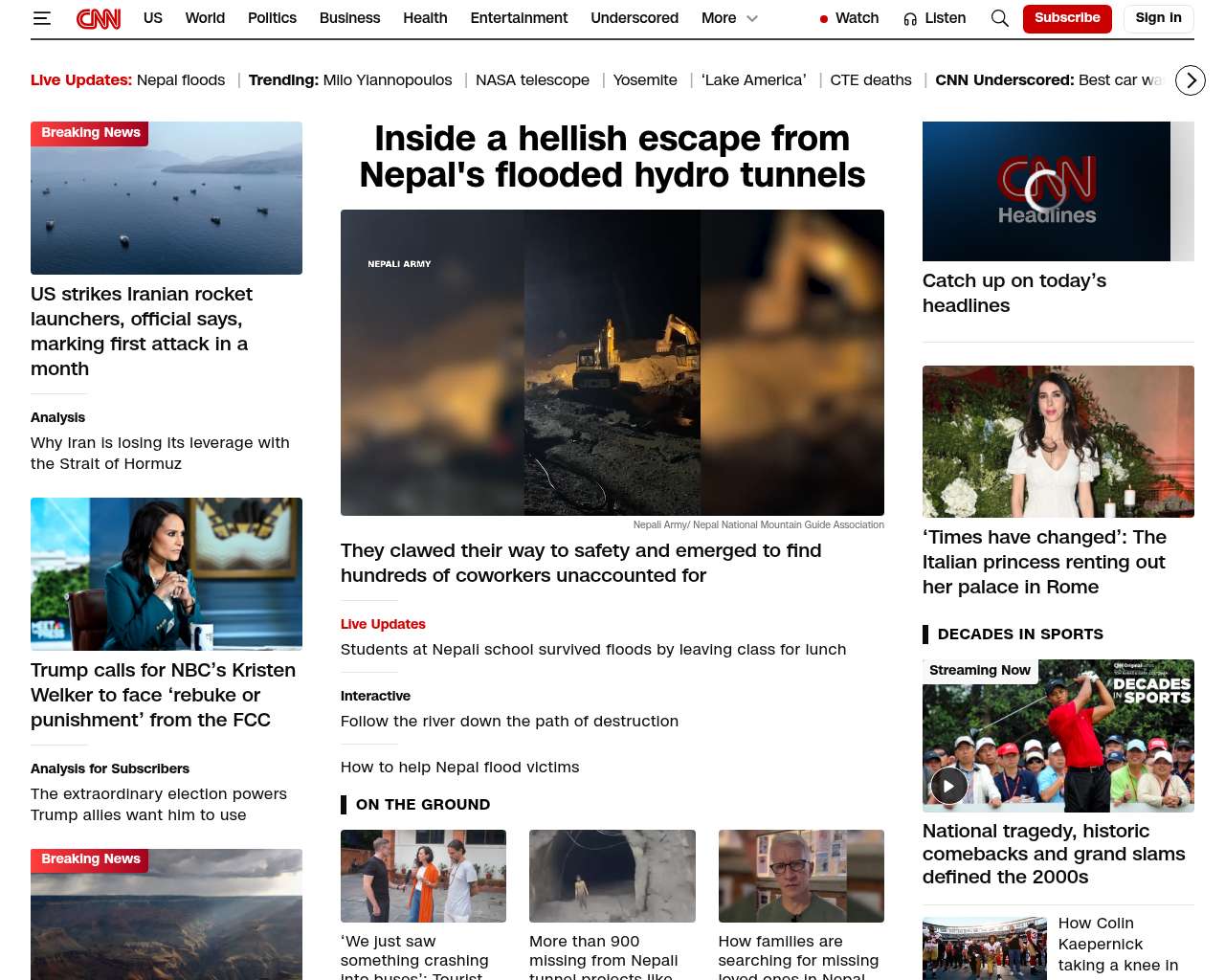Open the Decades in Sports section header
The image size is (1225, 980).
[1020, 635]
